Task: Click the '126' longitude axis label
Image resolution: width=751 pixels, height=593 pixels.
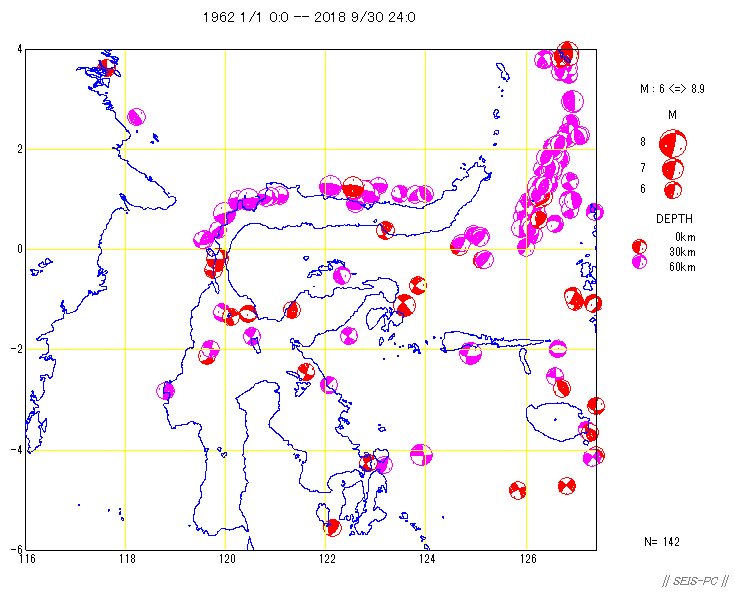Action: [528, 559]
